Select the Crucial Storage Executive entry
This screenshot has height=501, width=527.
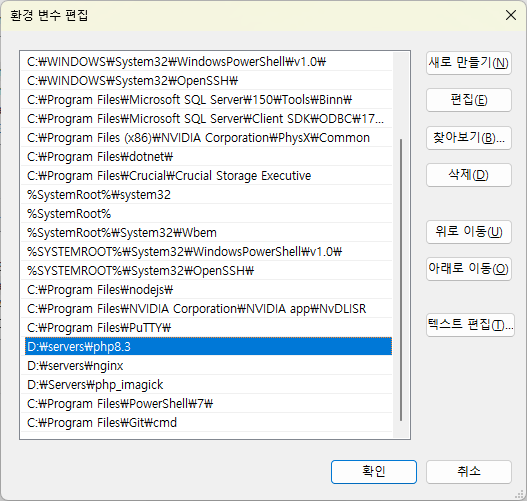tap(208, 176)
